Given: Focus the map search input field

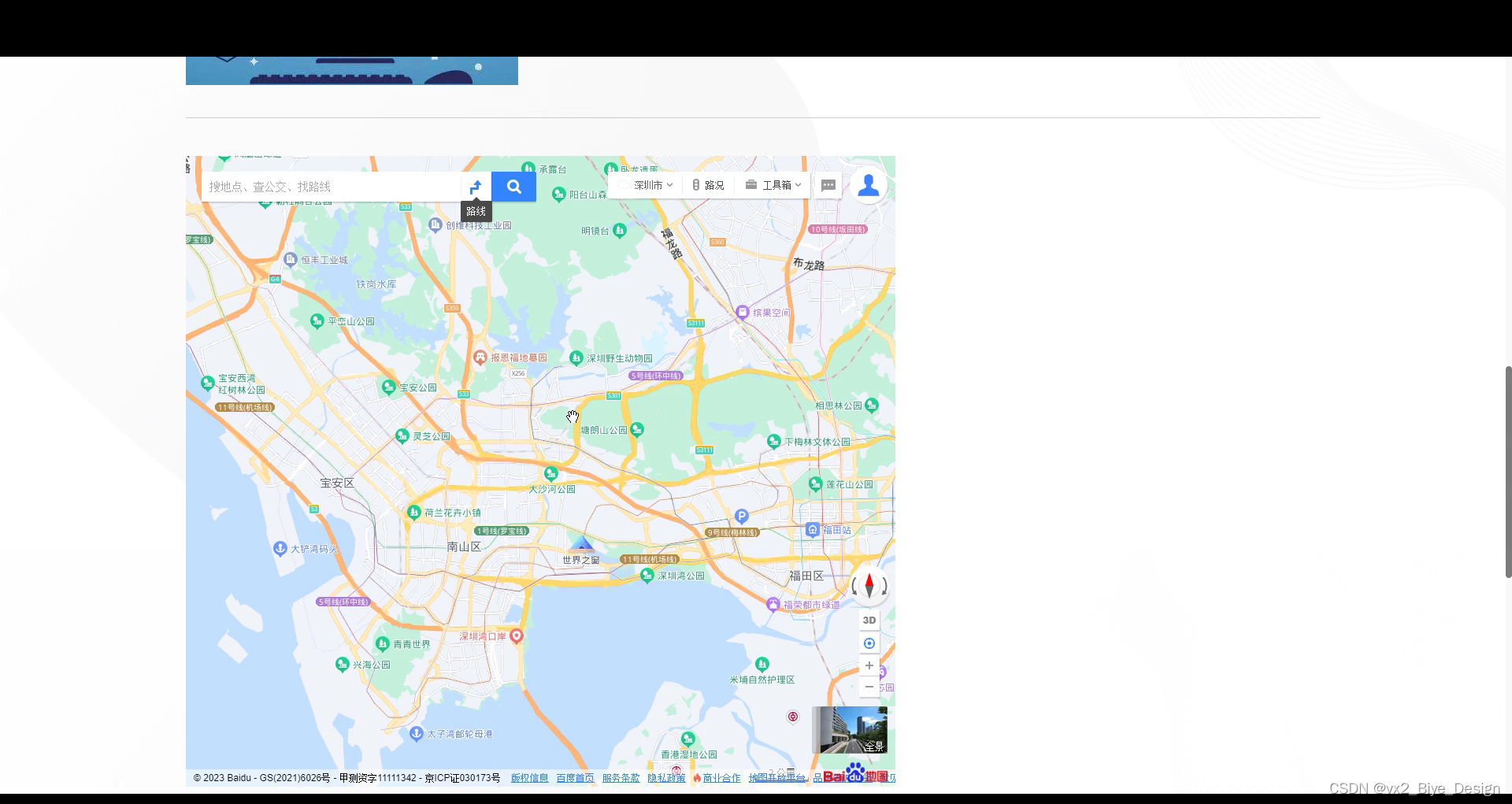Looking at the screenshot, I should (x=331, y=187).
